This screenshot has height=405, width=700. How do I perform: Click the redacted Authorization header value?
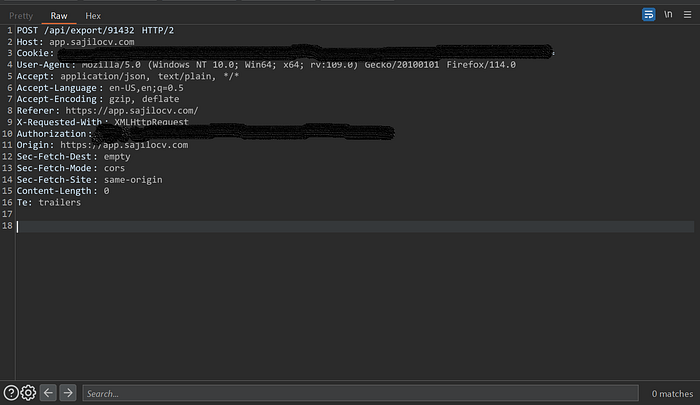(243, 133)
